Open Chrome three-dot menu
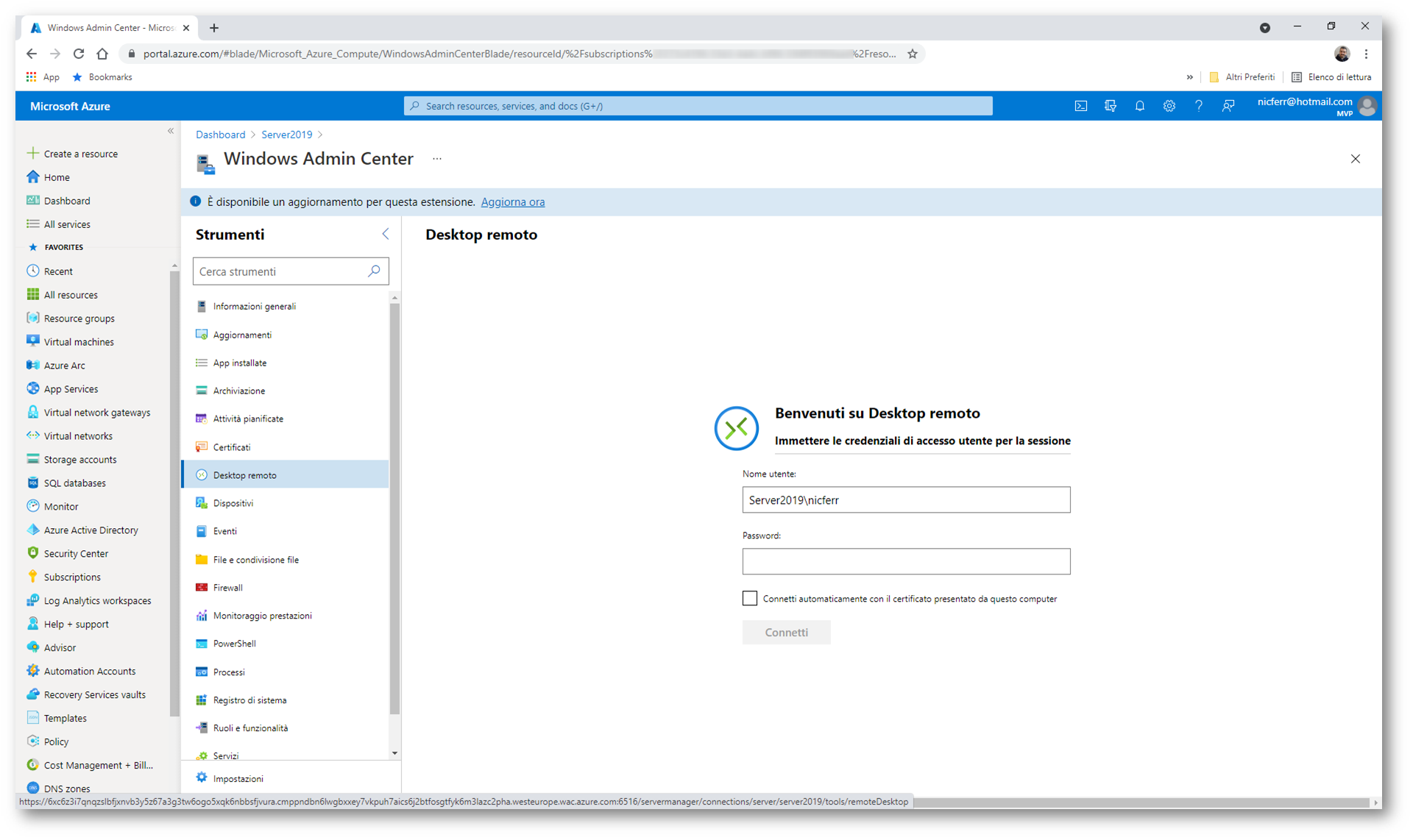 point(1366,54)
